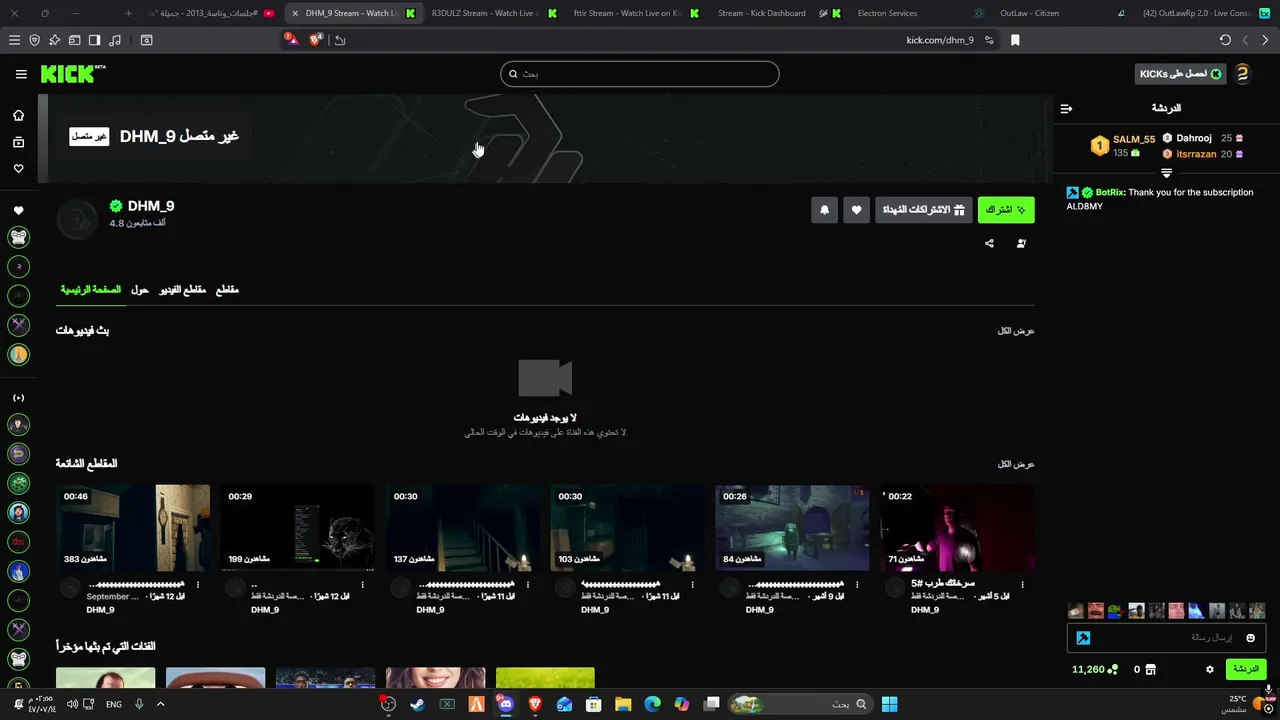Open the KICKs gift shop icon
Image resolution: width=1280 pixels, height=720 pixels.
tap(1150, 669)
